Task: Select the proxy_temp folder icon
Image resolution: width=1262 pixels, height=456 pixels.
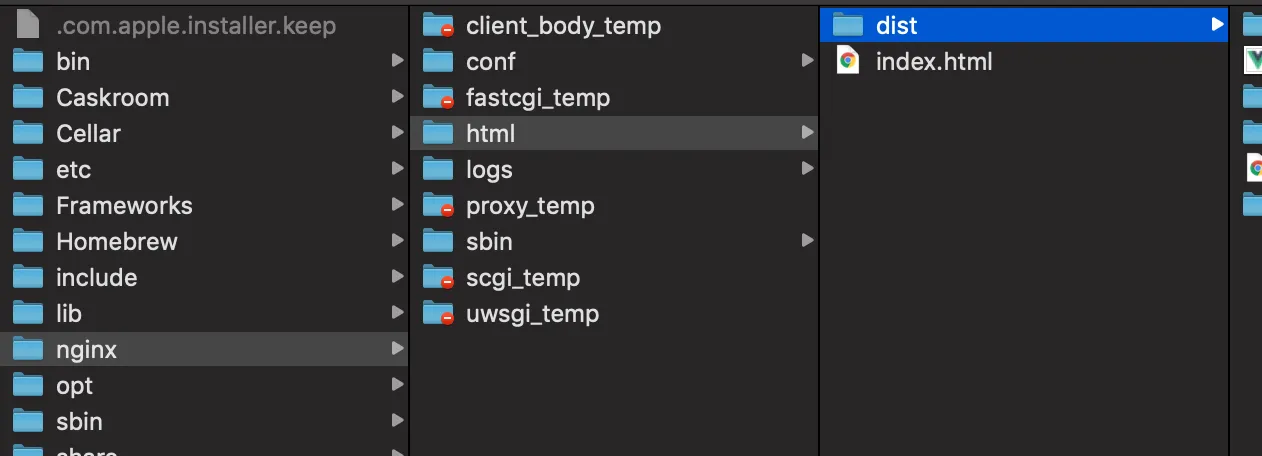Action: click(x=439, y=205)
